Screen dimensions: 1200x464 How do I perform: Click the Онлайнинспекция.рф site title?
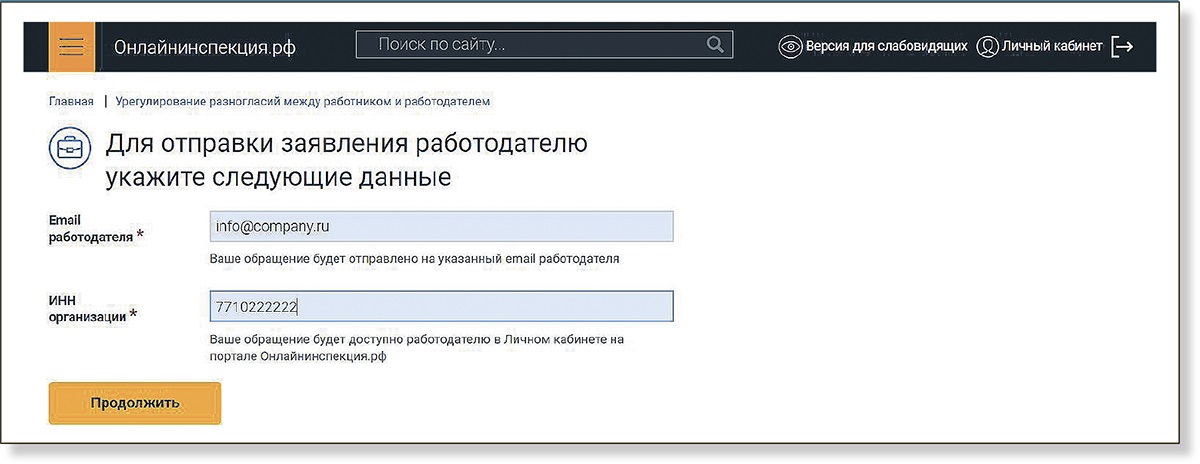(x=204, y=47)
